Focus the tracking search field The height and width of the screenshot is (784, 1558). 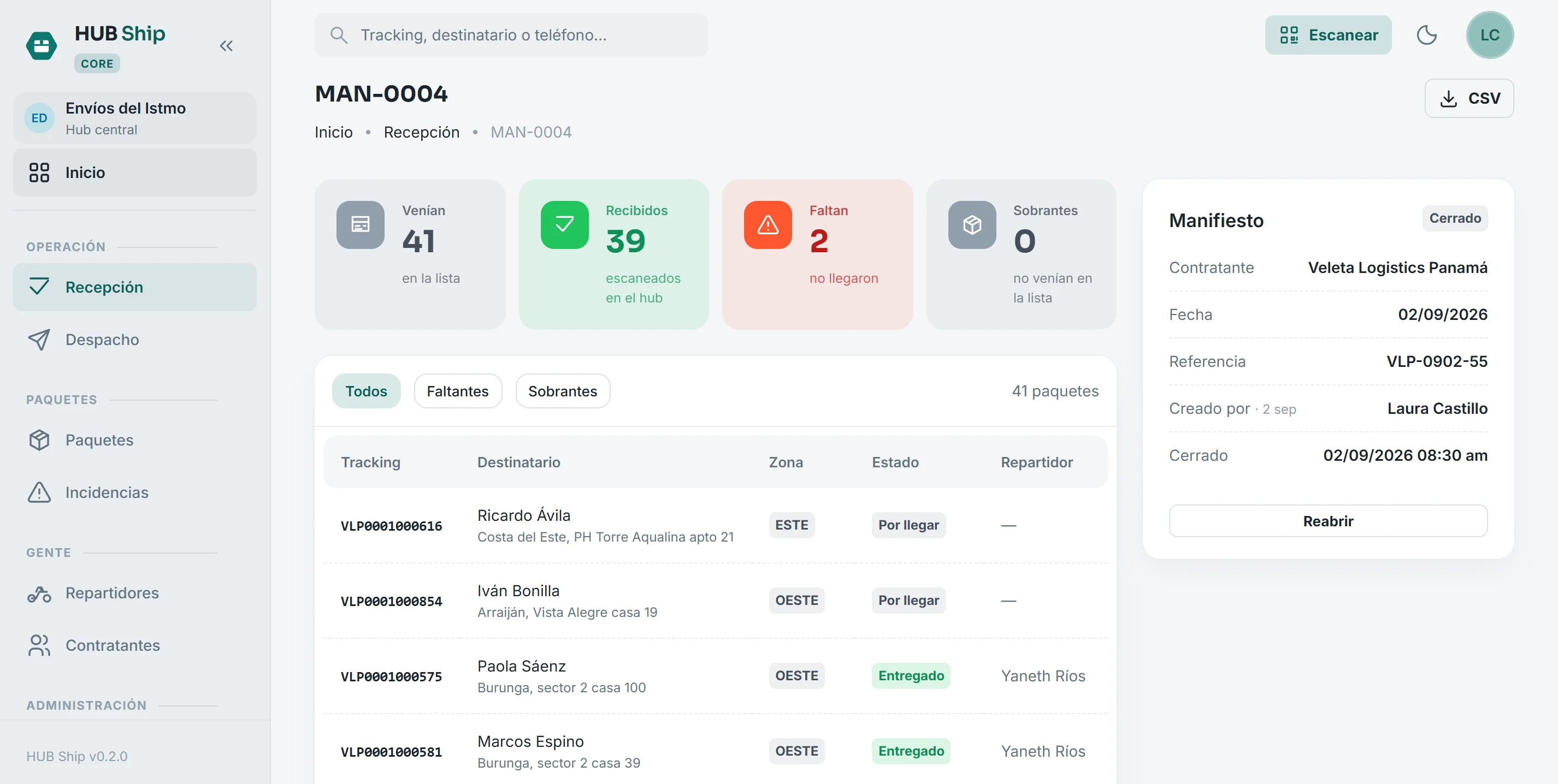pyautogui.click(x=511, y=35)
